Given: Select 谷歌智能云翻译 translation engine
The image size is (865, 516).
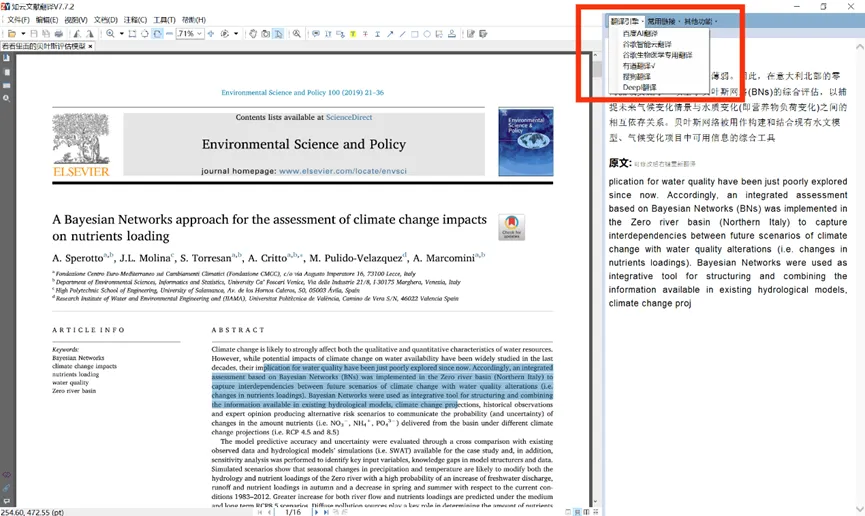Looking at the screenshot, I should pyautogui.click(x=647, y=44).
